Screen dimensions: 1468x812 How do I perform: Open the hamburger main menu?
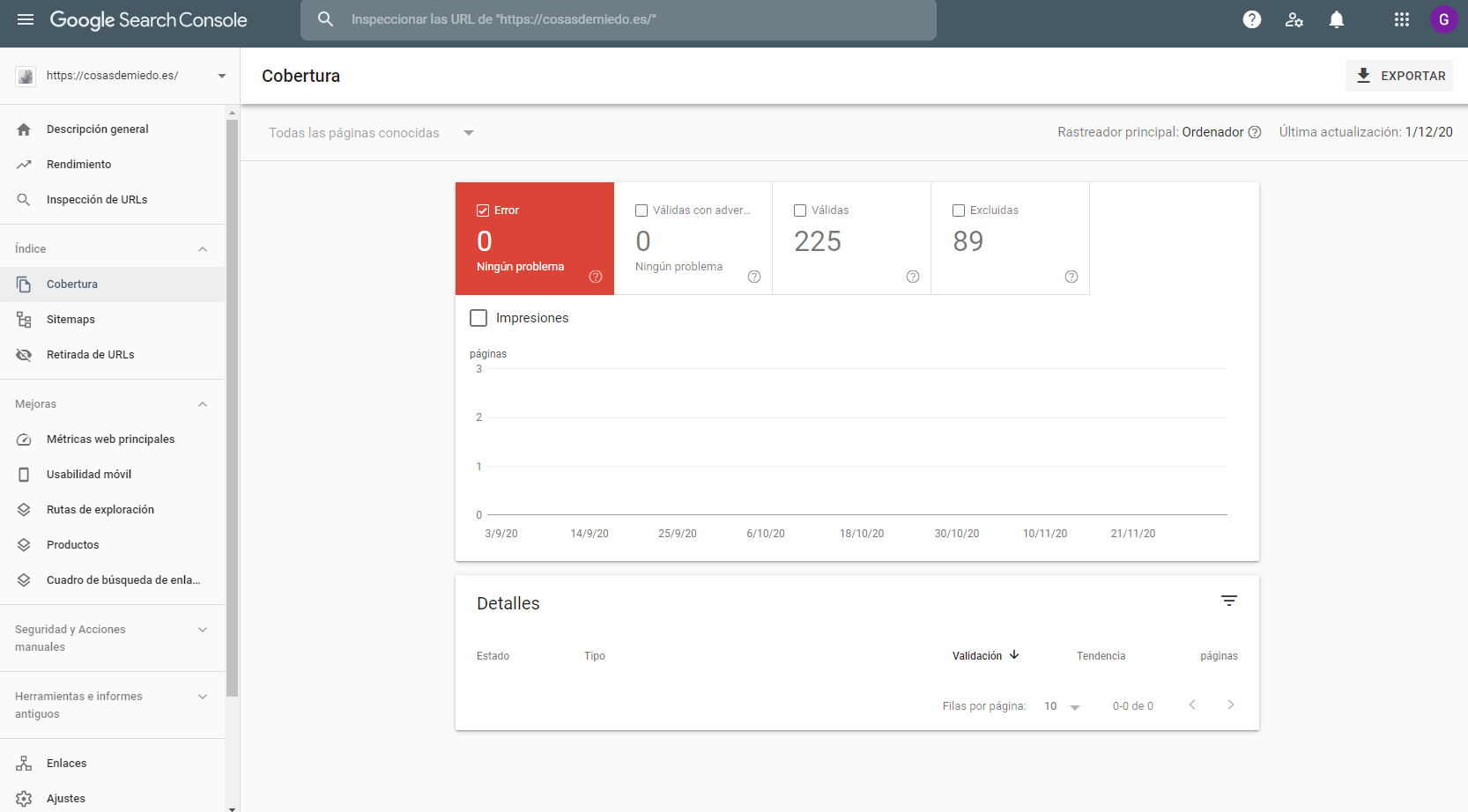point(26,19)
